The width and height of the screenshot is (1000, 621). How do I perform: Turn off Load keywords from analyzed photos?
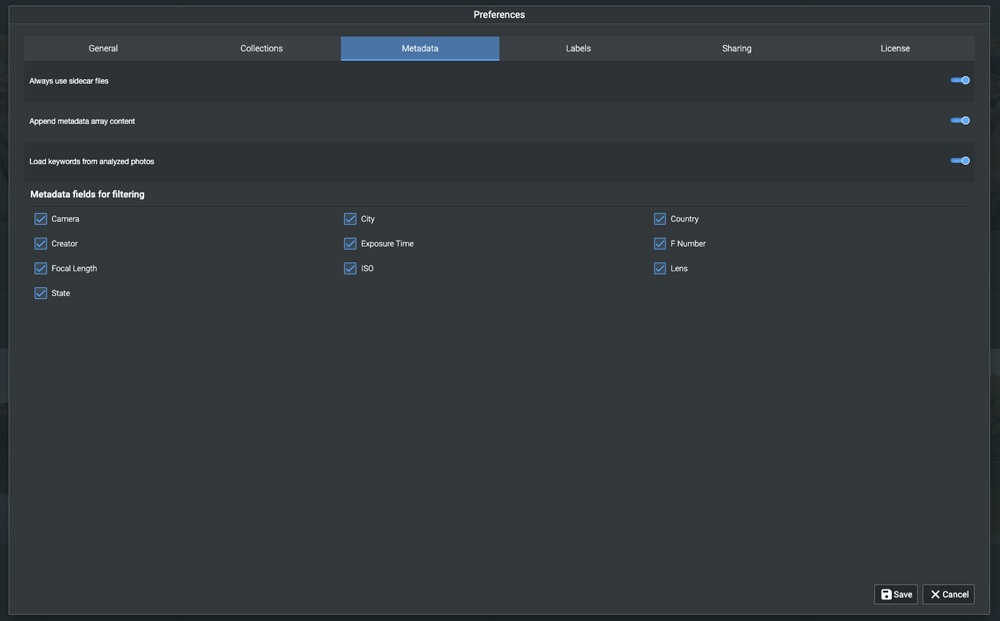tap(960, 160)
